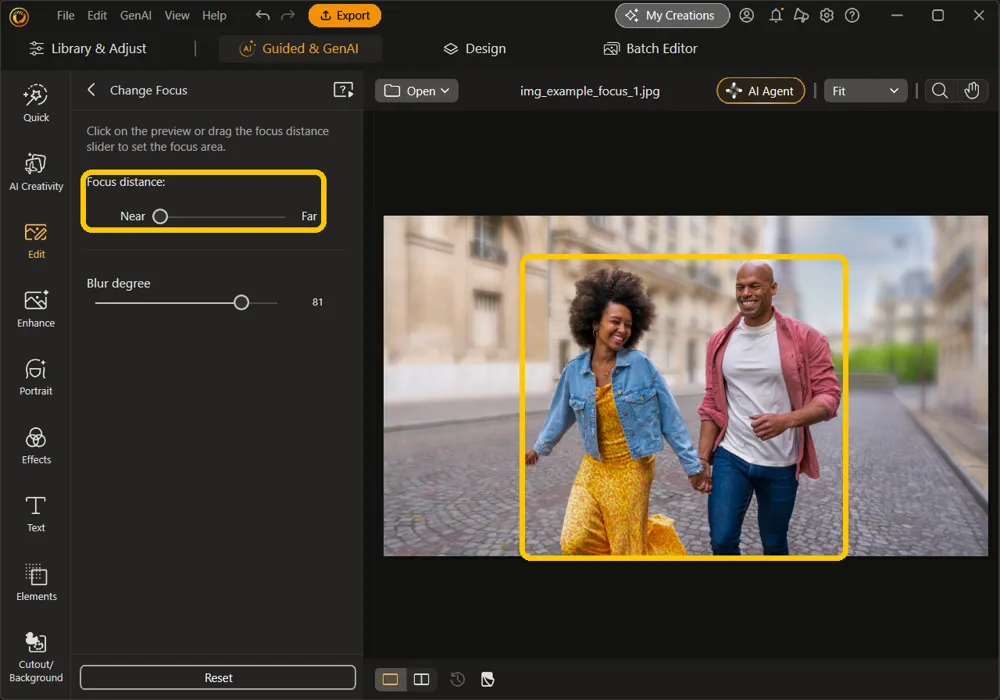Open the notifications bell

pos(776,15)
